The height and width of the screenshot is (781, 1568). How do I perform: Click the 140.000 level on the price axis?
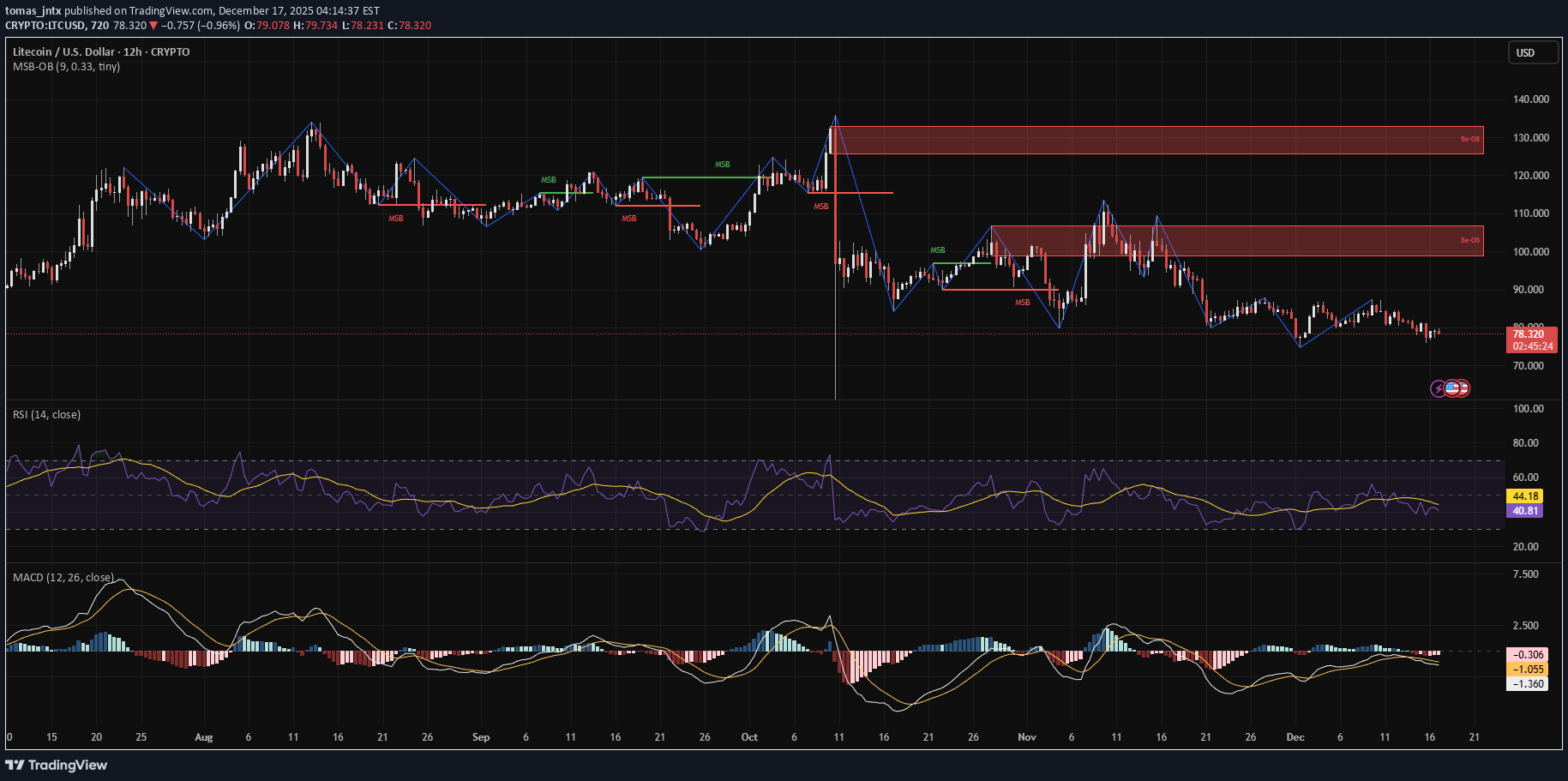point(1530,99)
